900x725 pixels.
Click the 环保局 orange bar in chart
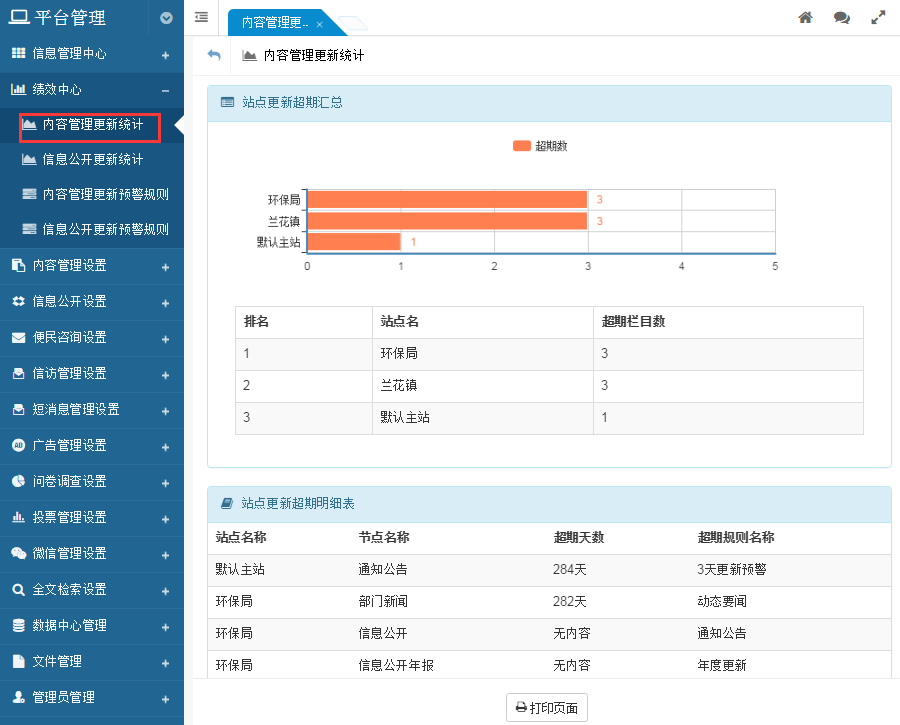pyautogui.click(x=446, y=199)
